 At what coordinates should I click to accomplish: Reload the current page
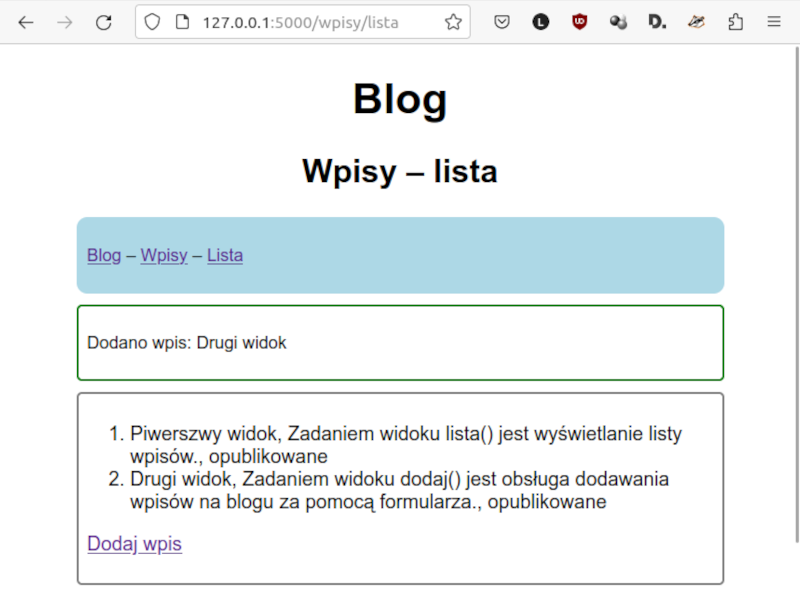(x=104, y=21)
